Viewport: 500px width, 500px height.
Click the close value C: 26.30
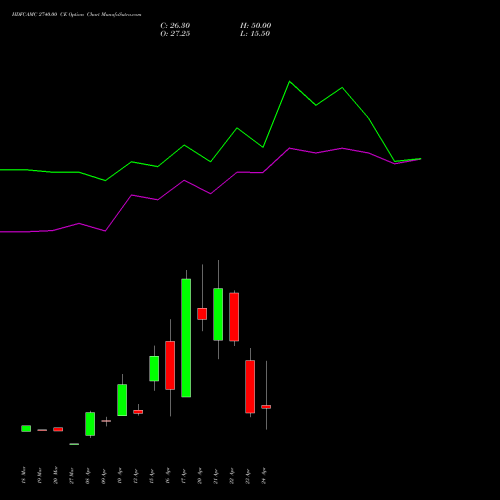click(x=175, y=26)
